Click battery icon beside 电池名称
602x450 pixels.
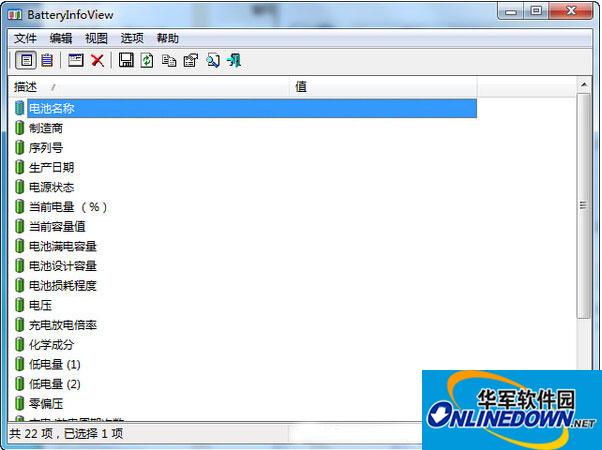(x=20, y=108)
